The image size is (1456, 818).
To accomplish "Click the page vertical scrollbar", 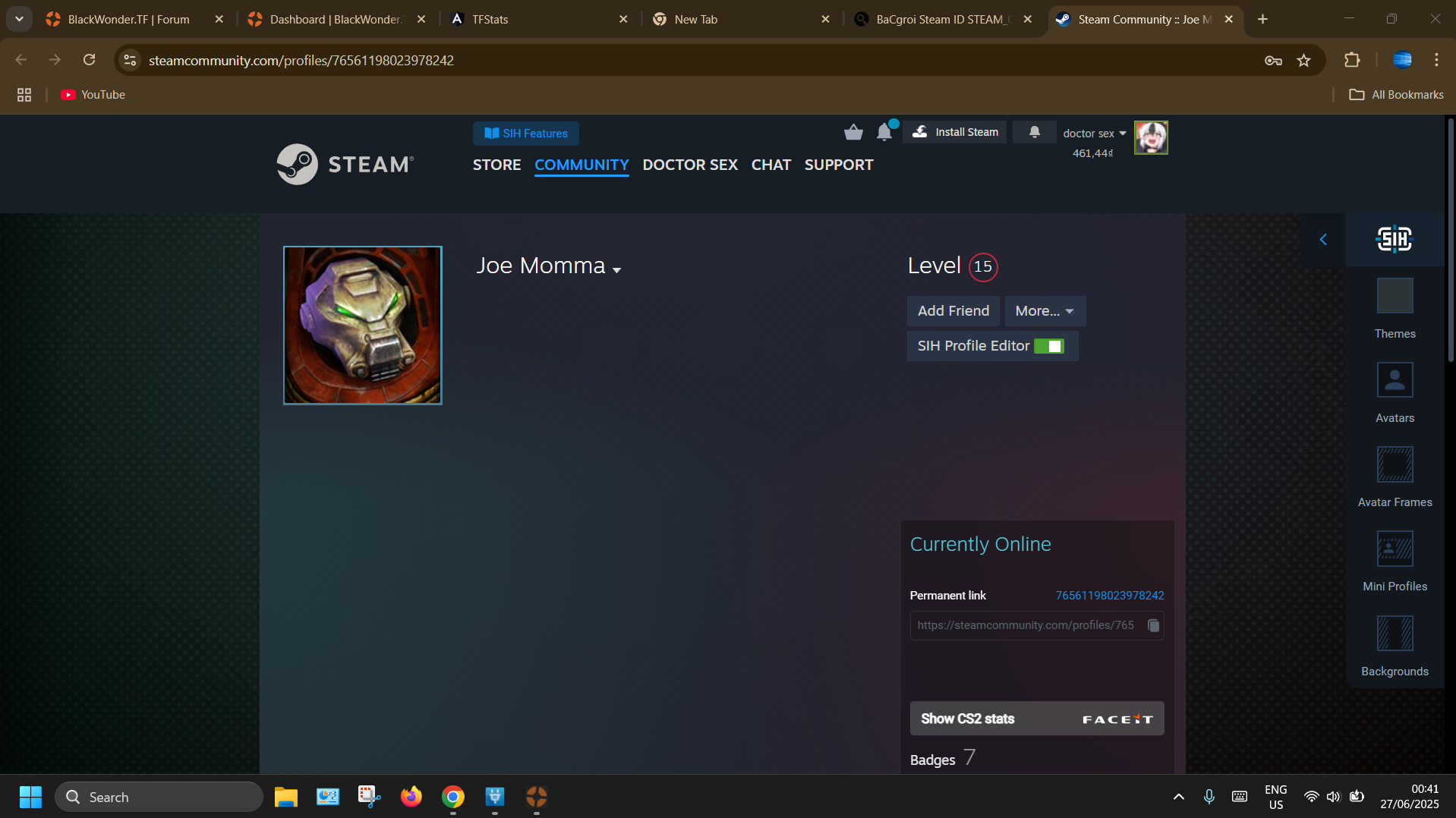I will click(1451, 239).
